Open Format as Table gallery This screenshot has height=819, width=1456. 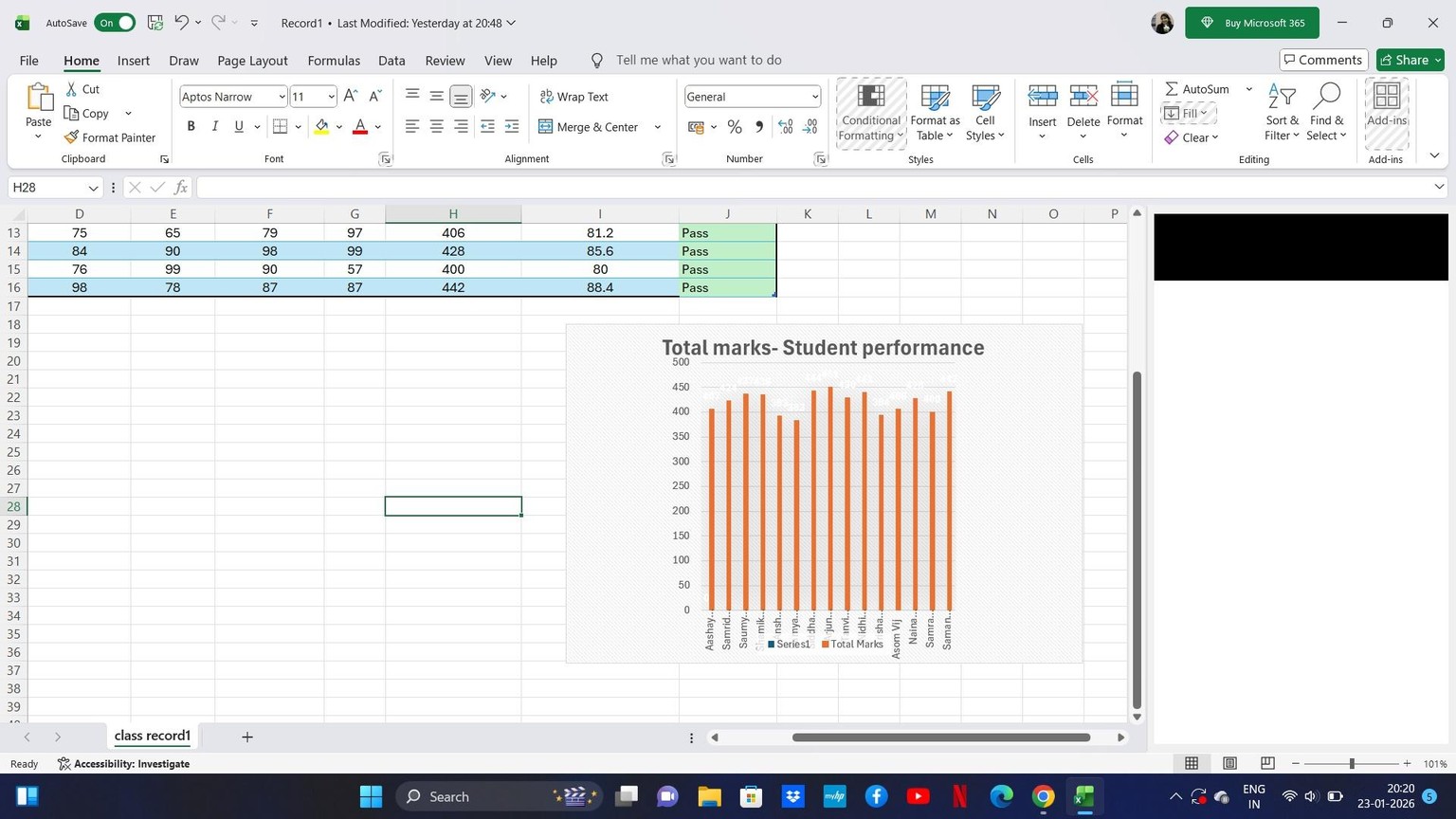935,113
